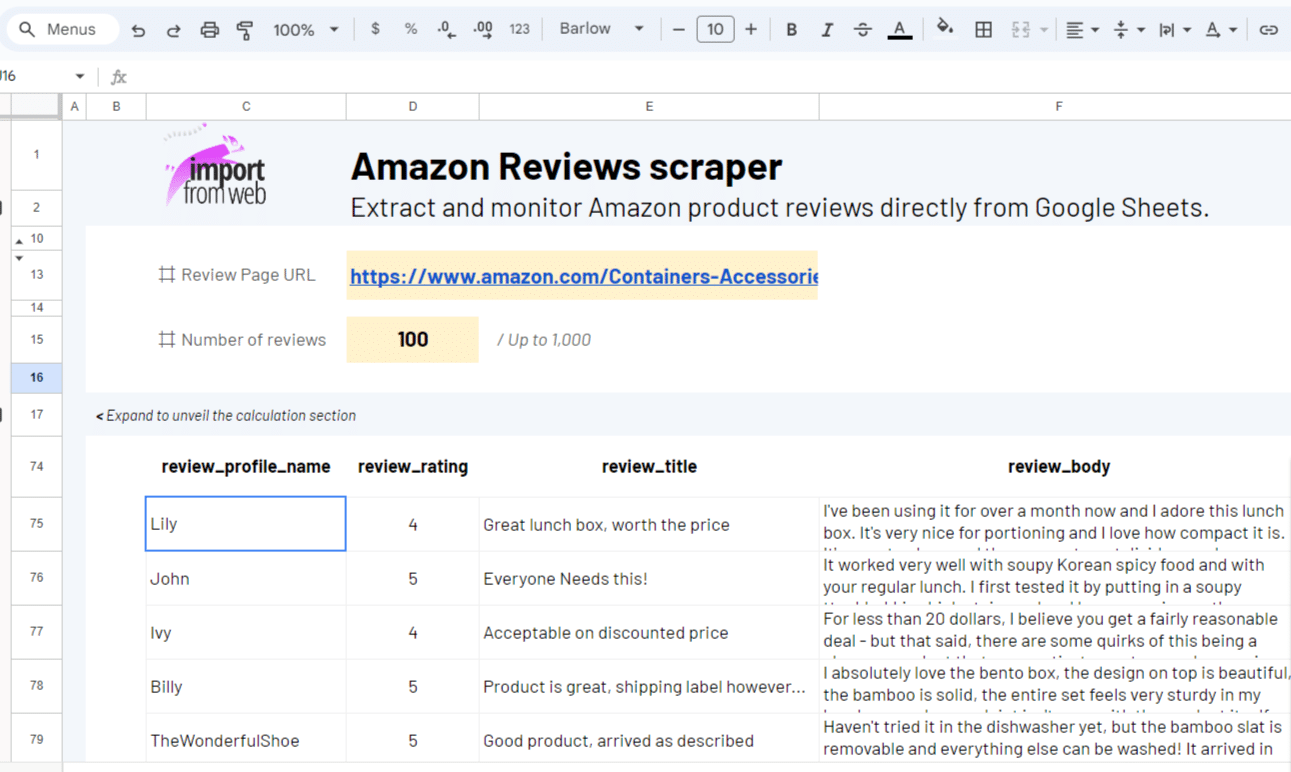Open the 123 number format menu
1291x772 pixels.
tap(519, 29)
